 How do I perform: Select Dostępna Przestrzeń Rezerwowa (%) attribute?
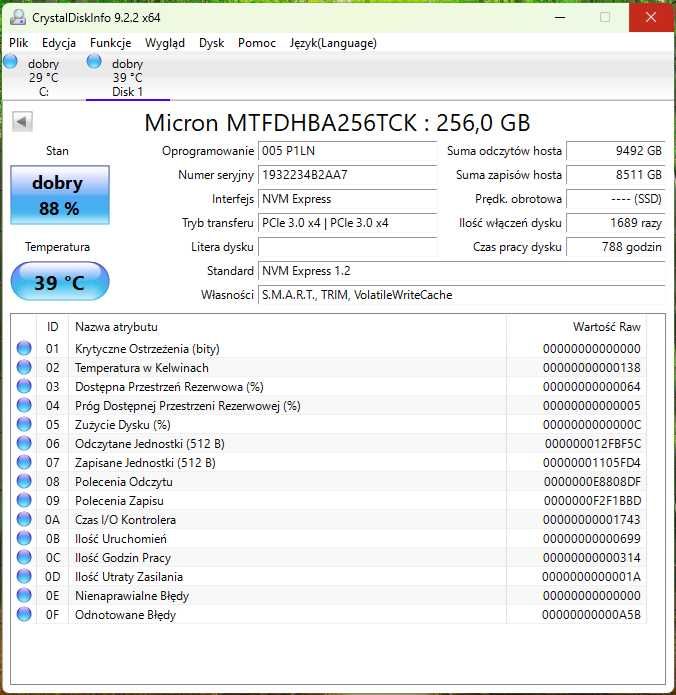point(169,387)
